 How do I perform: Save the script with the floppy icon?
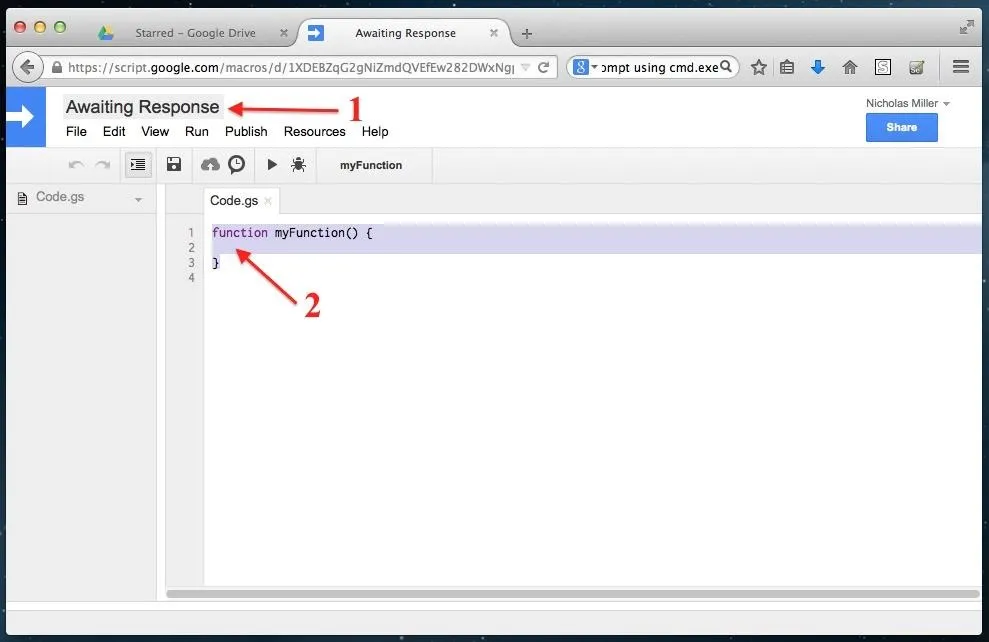click(173, 165)
